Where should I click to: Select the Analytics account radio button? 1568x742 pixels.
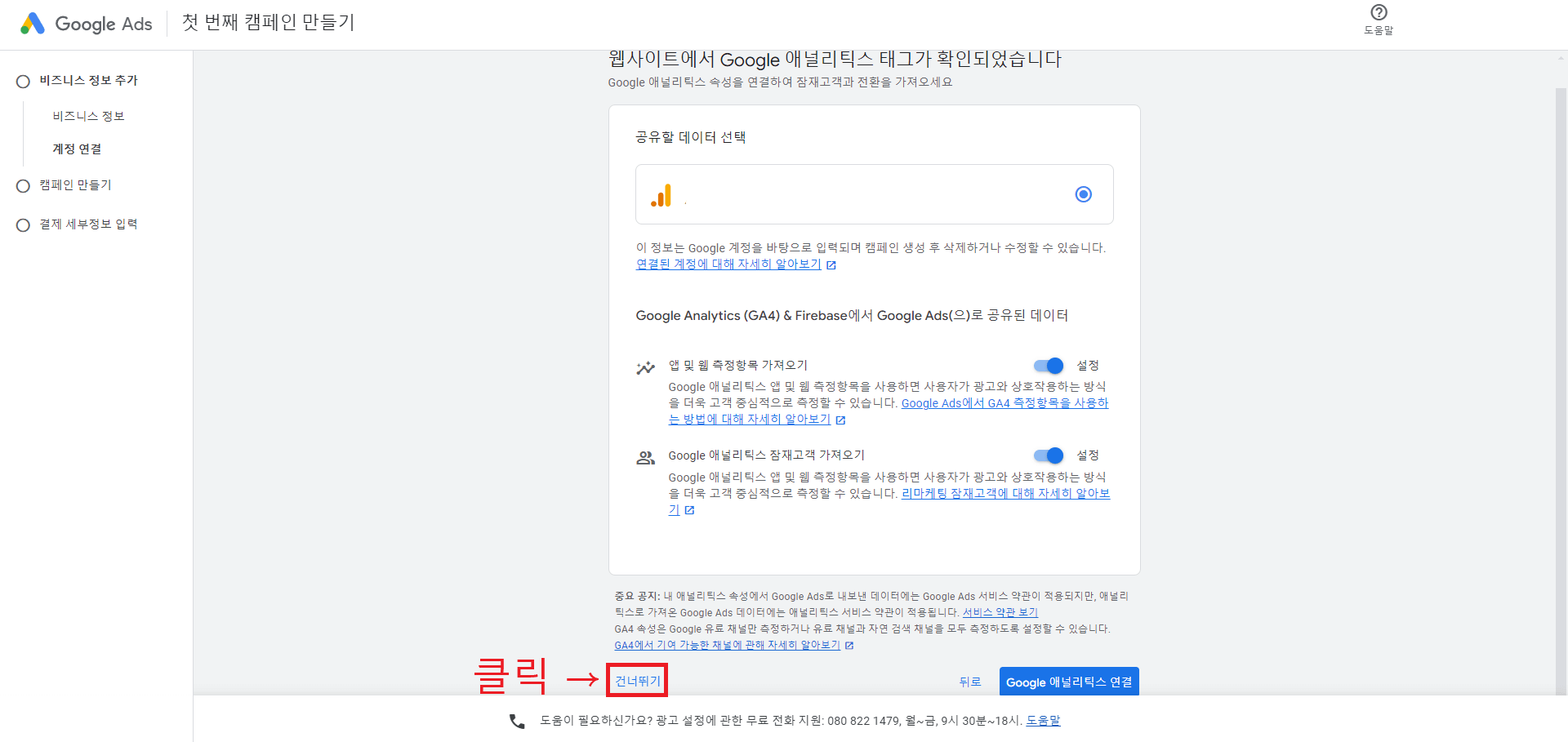(1083, 194)
